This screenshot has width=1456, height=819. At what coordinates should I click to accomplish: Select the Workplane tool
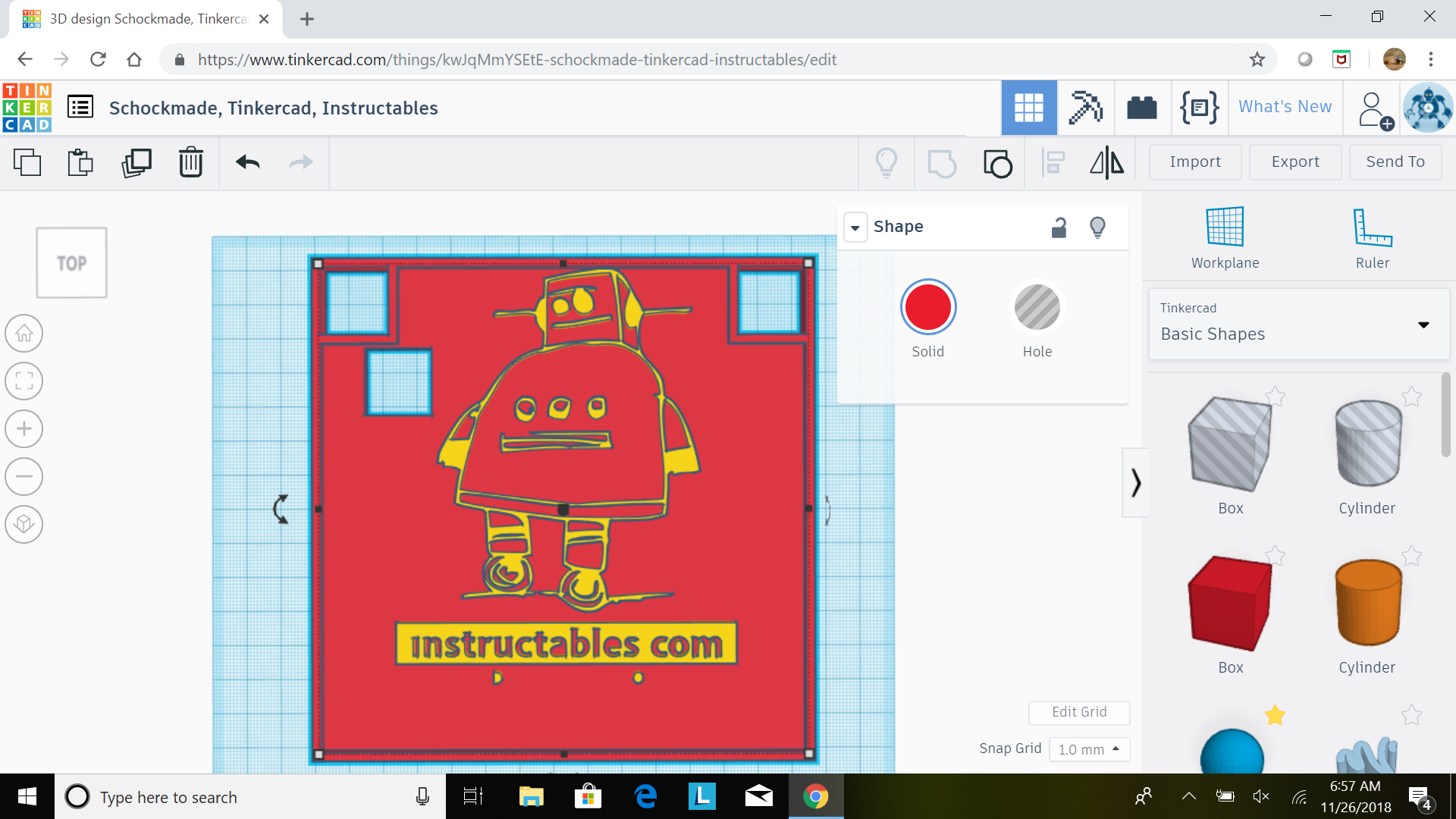tap(1225, 238)
